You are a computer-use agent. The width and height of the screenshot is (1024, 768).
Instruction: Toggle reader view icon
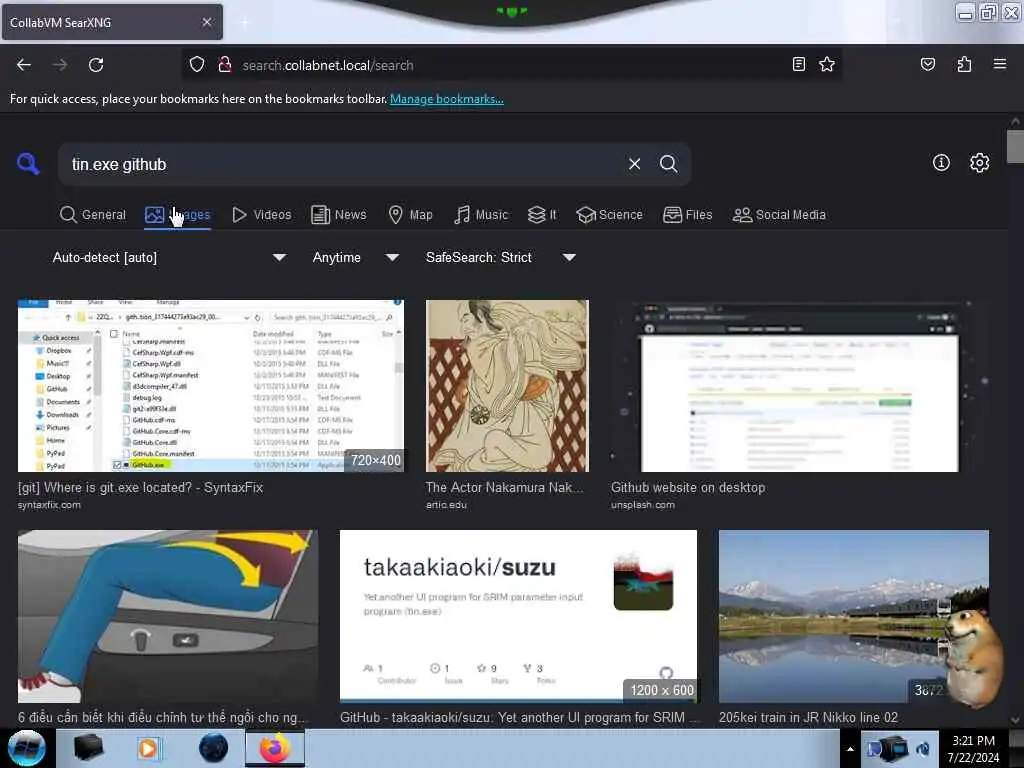798,64
